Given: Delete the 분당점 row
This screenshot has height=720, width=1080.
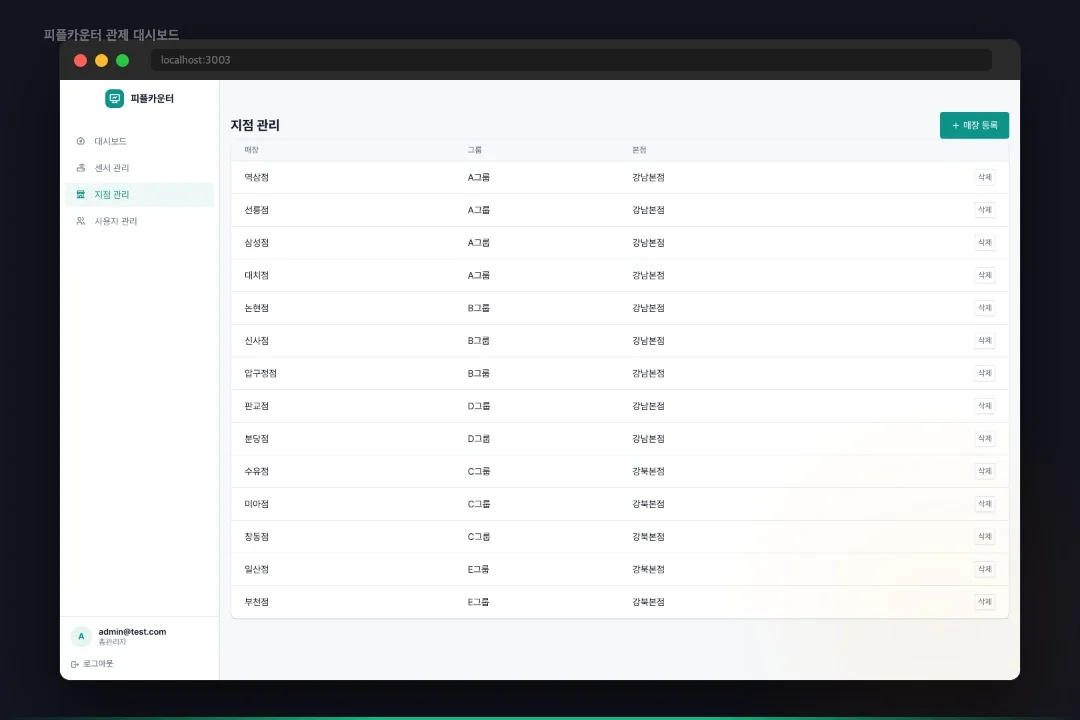Looking at the screenshot, I should pos(984,438).
